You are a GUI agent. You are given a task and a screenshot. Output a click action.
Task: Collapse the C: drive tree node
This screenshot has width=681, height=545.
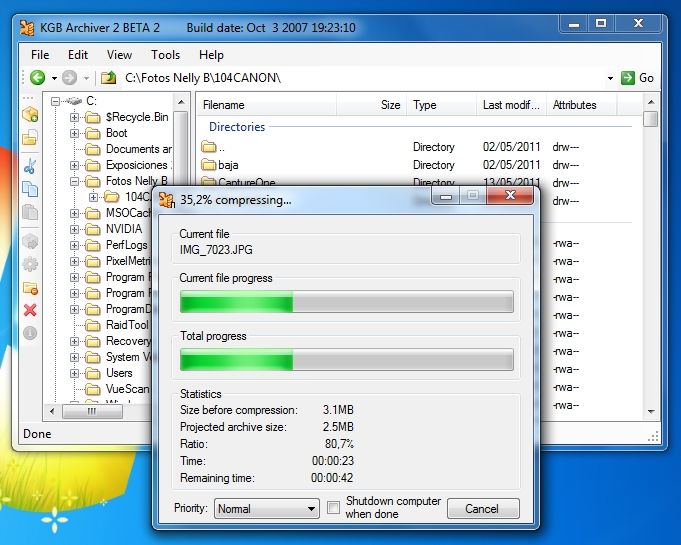click(55, 102)
